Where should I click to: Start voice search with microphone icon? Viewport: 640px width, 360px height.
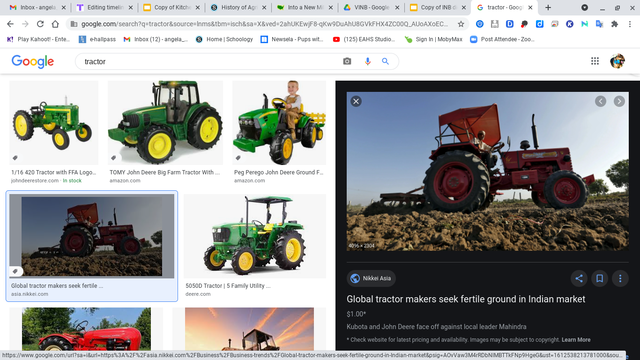click(x=367, y=61)
